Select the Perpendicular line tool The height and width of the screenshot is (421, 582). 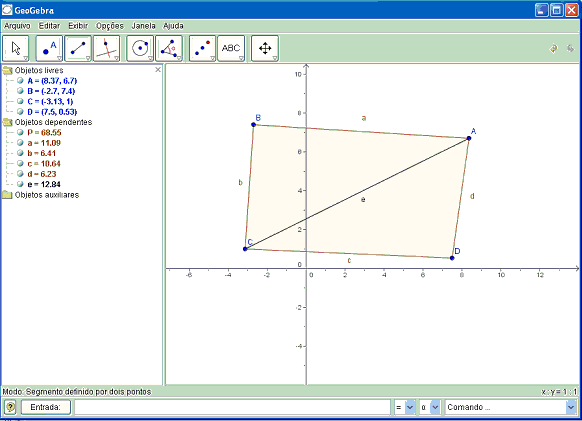(107, 48)
